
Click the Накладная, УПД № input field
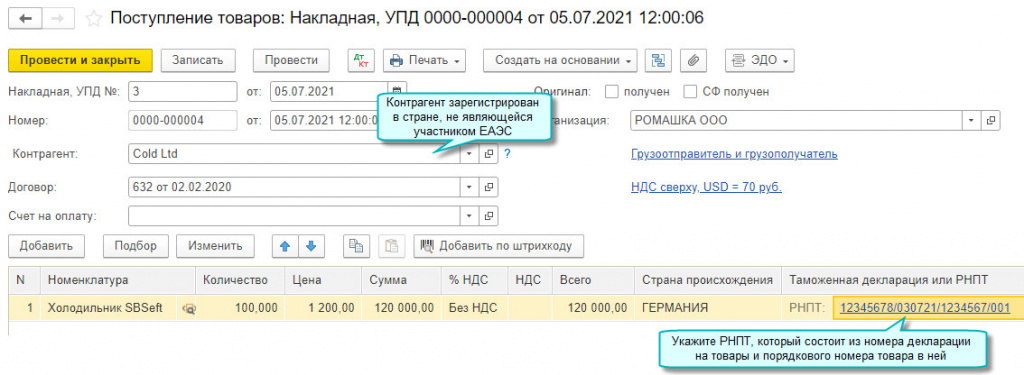[x=183, y=91]
